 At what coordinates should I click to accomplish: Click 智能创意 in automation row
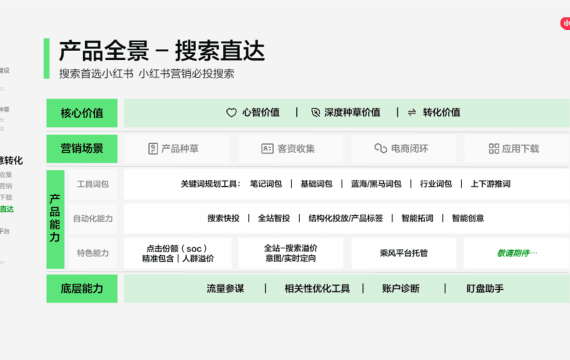click(x=468, y=218)
